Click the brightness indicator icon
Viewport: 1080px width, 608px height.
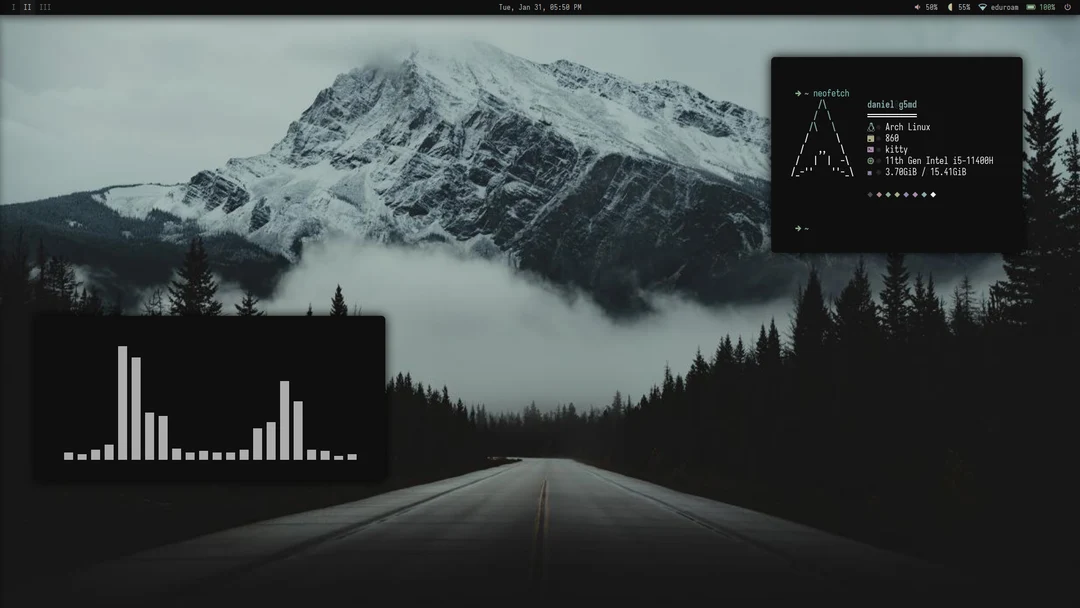click(x=950, y=7)
